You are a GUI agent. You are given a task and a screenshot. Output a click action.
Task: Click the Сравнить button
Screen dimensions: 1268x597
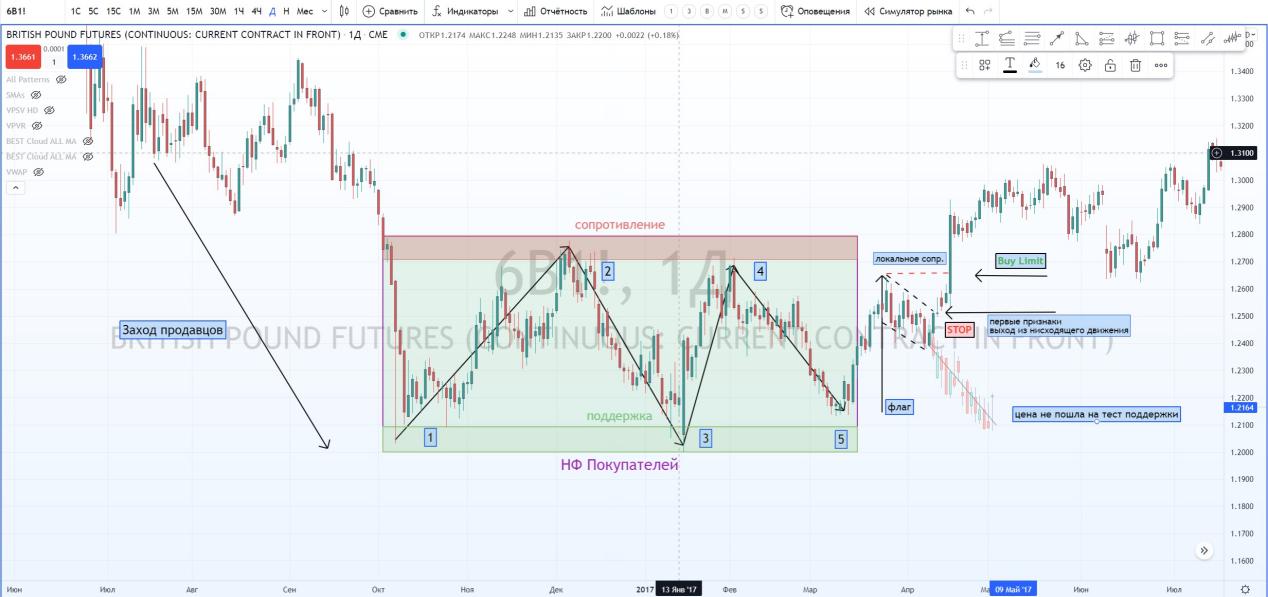pos(384,11)
